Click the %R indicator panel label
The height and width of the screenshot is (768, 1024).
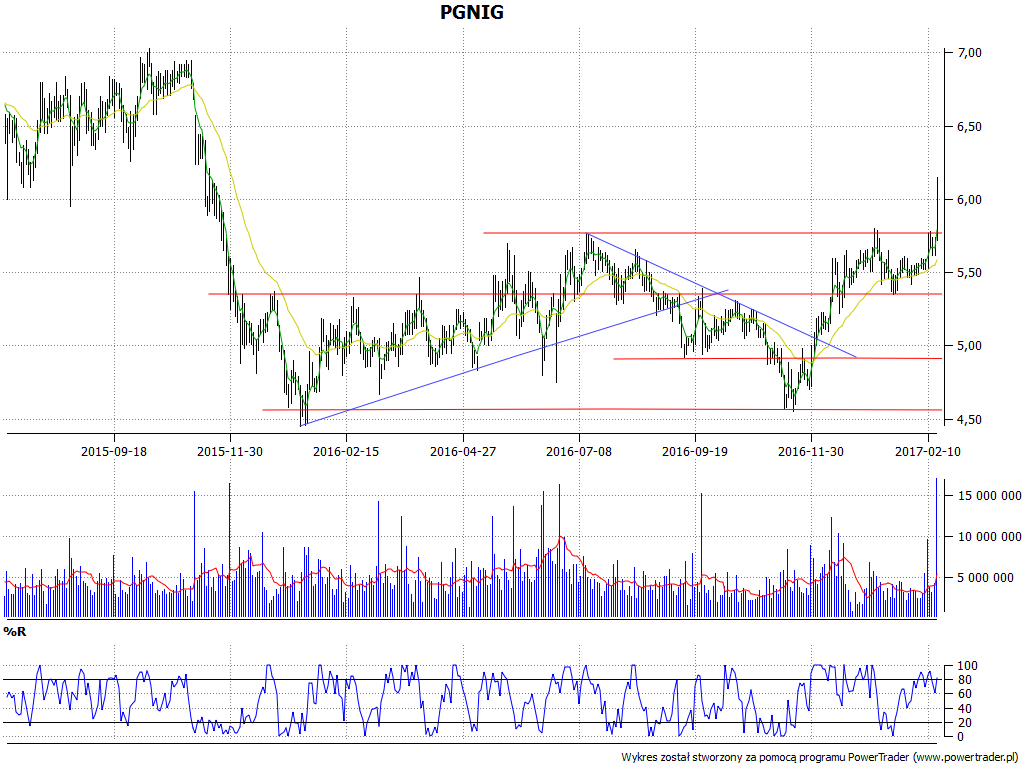pyautogui.click(x=15, y=632)
